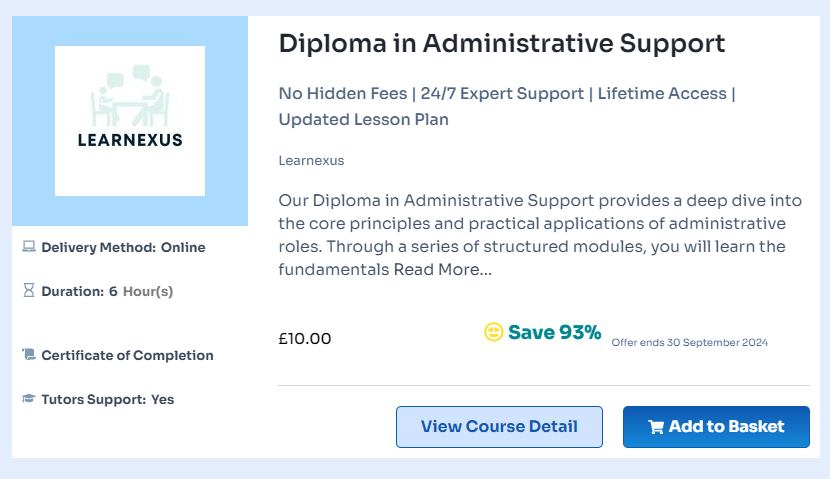Click the £10.00 price
830x479 pixels.
[305, 339]
